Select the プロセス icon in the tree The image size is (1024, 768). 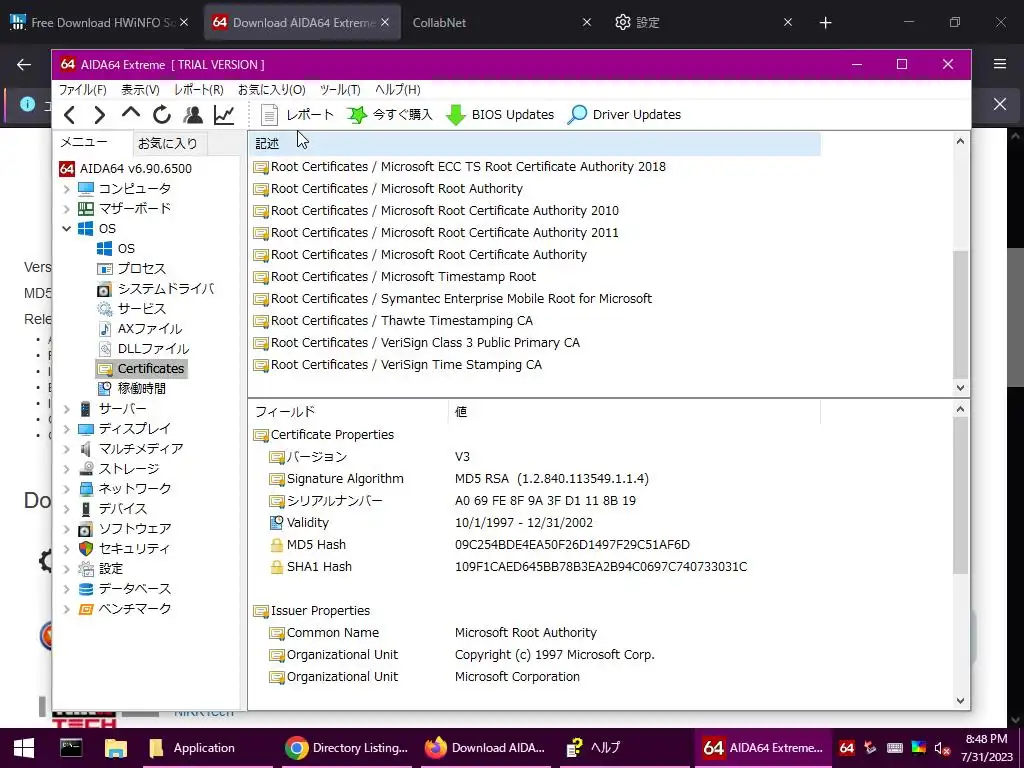coord(104,268)
